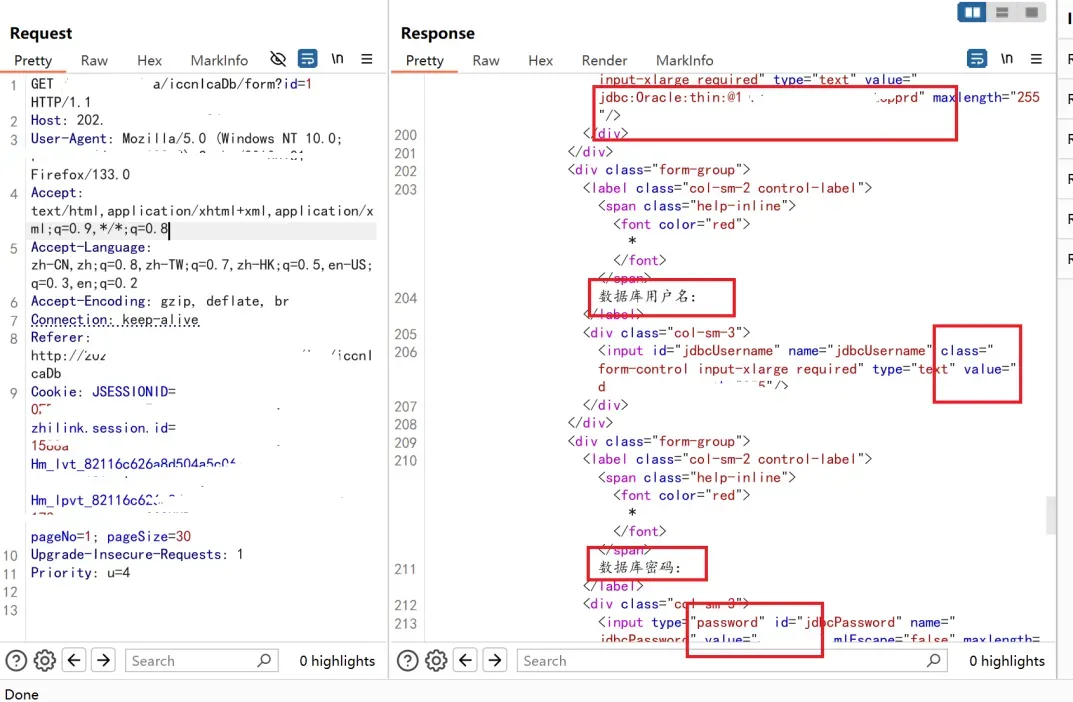Toggle \n non-printable characters in Response
Image resolution: width=1073 pixels, height=702 pixels.
coord(1007,59)
